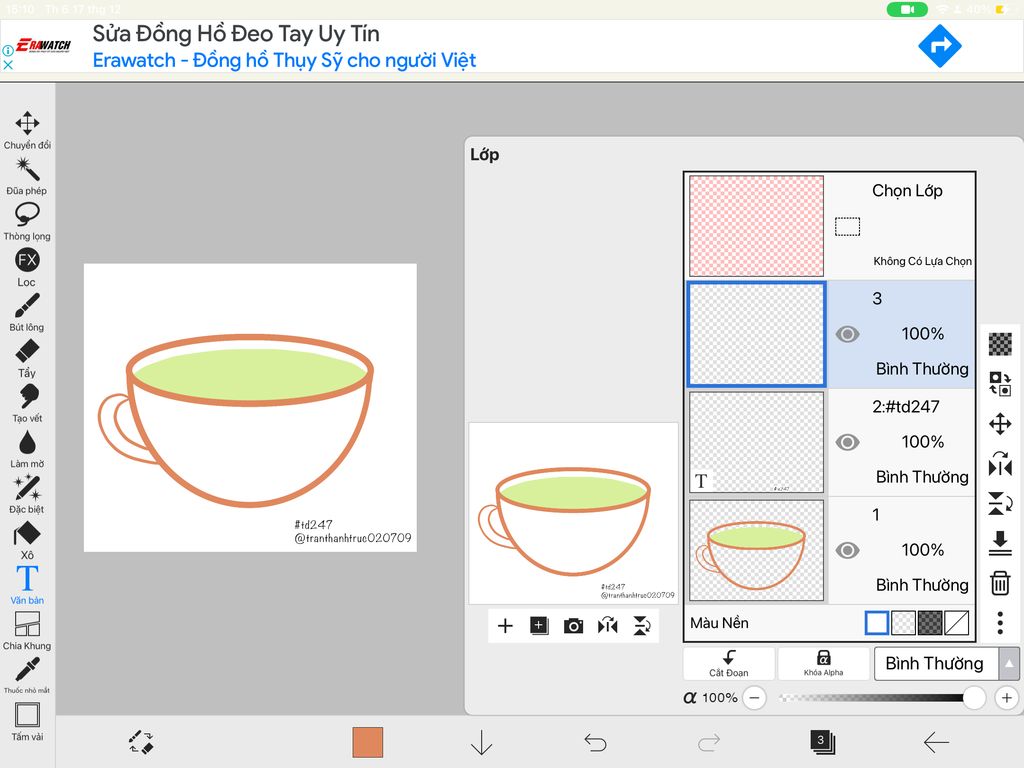1024x768 pixels.
Task: Choose the Làm mờ blur tool
Action: pyautogui.click(x=27, y=449)
